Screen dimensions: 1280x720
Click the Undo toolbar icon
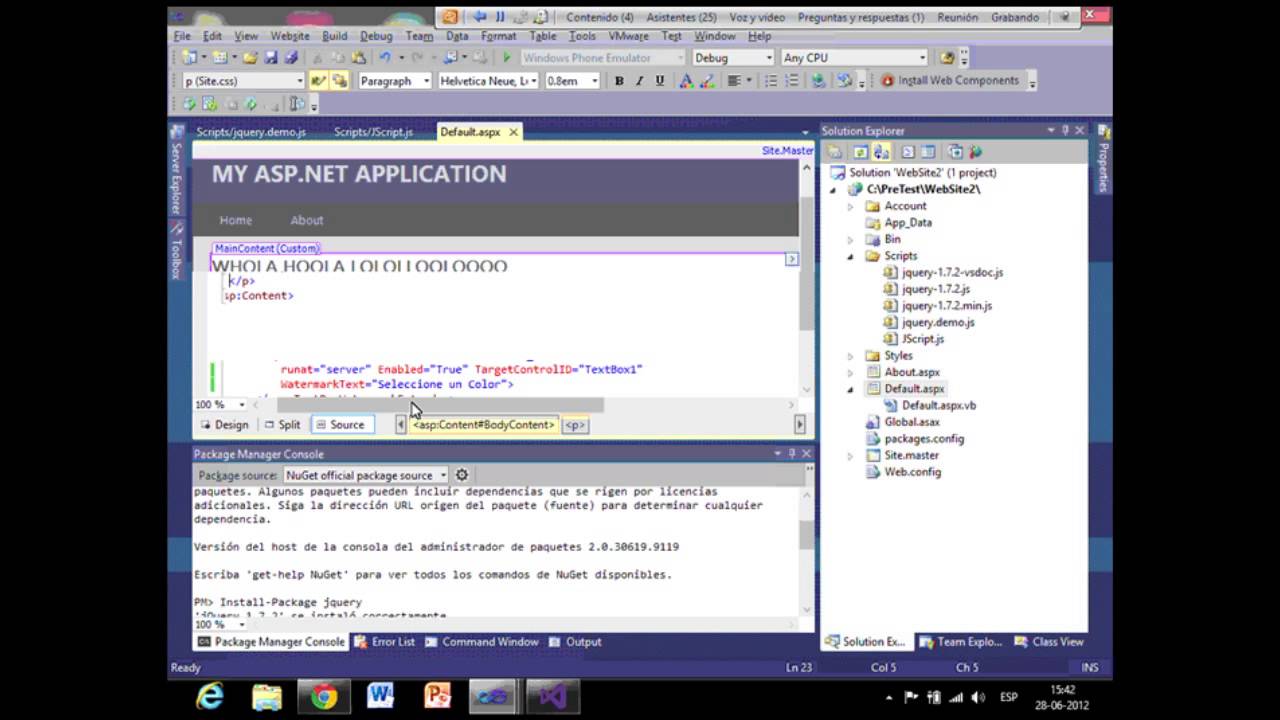[x=385, y=58]
